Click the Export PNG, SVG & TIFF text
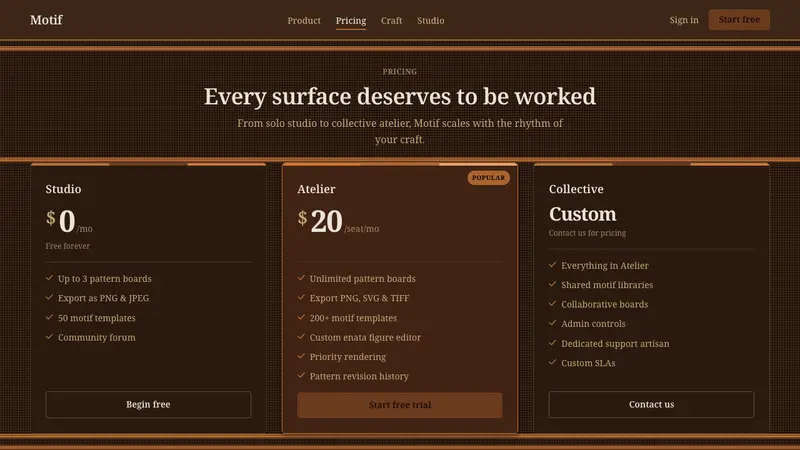The width and height of the screenshot is (800, 450). pos(359,298)
